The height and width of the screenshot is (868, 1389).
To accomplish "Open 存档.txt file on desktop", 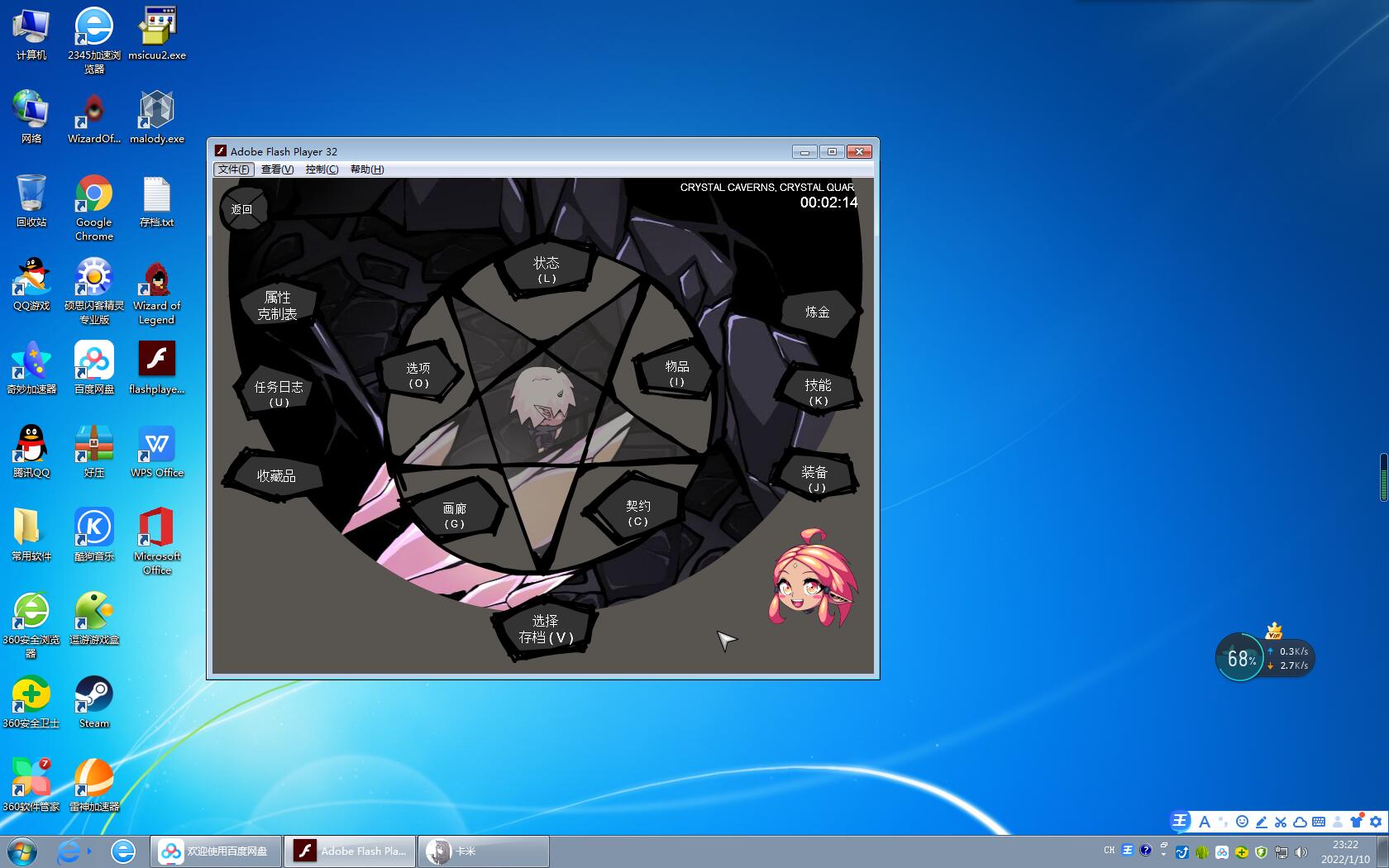I will click(x=156, y=201).
